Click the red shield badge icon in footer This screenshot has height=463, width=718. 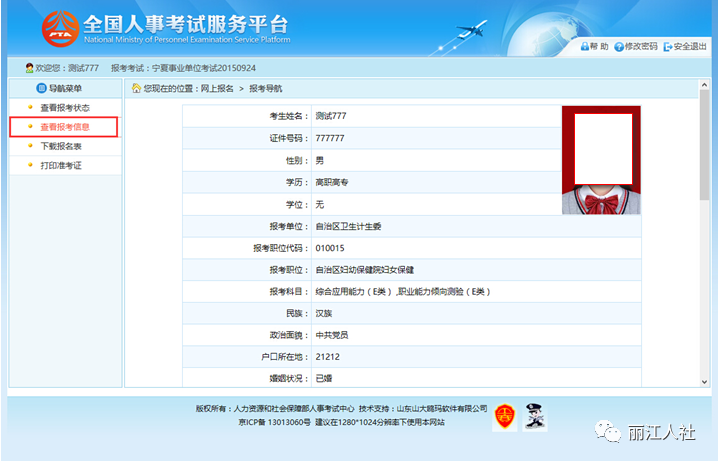point(505,416)
